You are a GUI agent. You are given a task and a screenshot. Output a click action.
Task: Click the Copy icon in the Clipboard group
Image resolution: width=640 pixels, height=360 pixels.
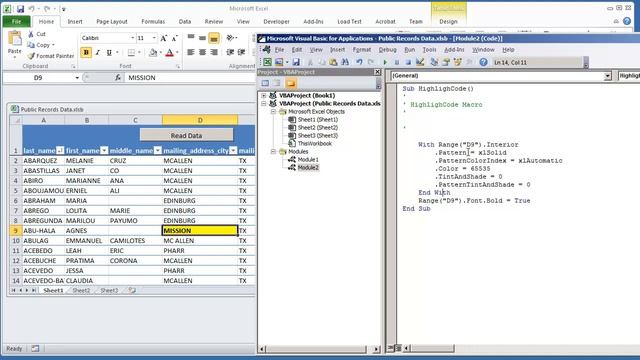click(31, 45)
